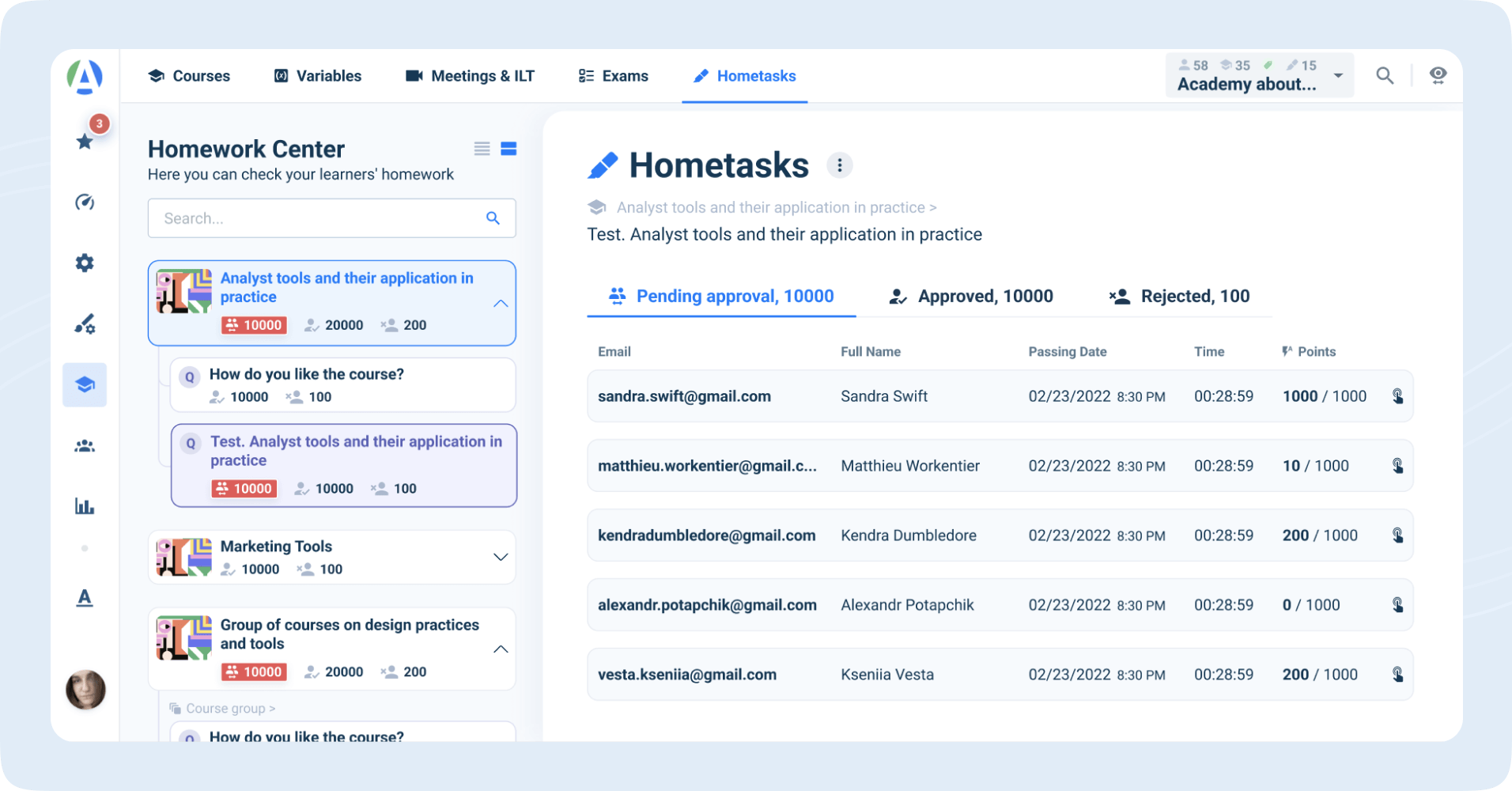This screenshot has height=791, width=1512.
Task: Toggle the preview eye icon
Action: 1438,75
